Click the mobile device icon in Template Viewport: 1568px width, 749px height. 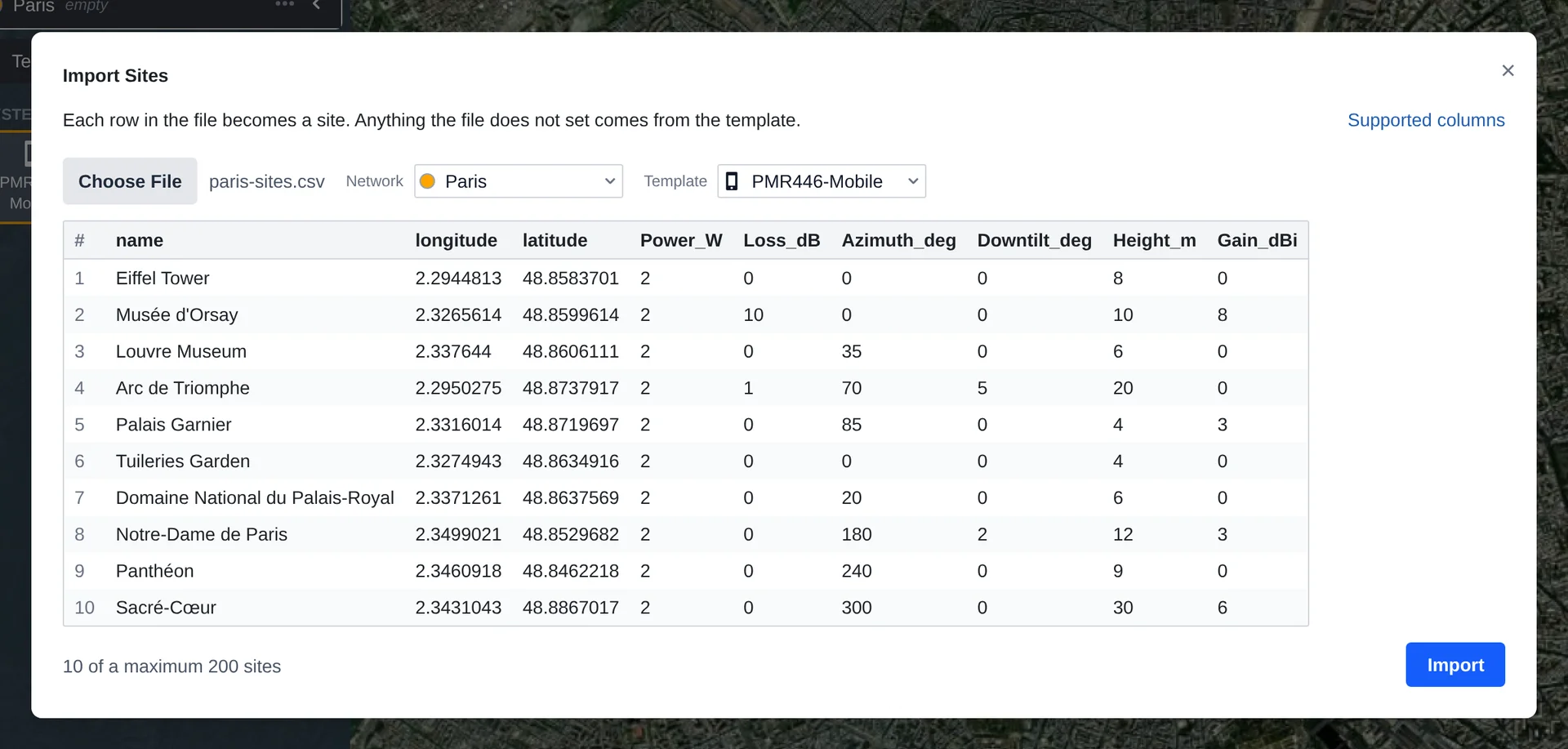click(732, 181)
